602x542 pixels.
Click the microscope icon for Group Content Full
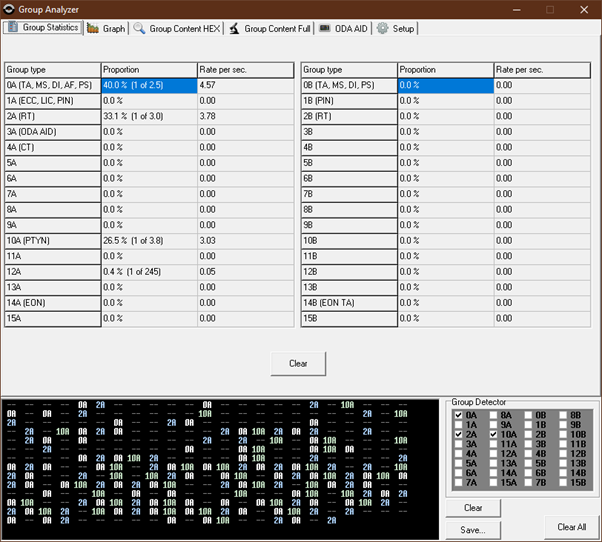tap(234, 28)
